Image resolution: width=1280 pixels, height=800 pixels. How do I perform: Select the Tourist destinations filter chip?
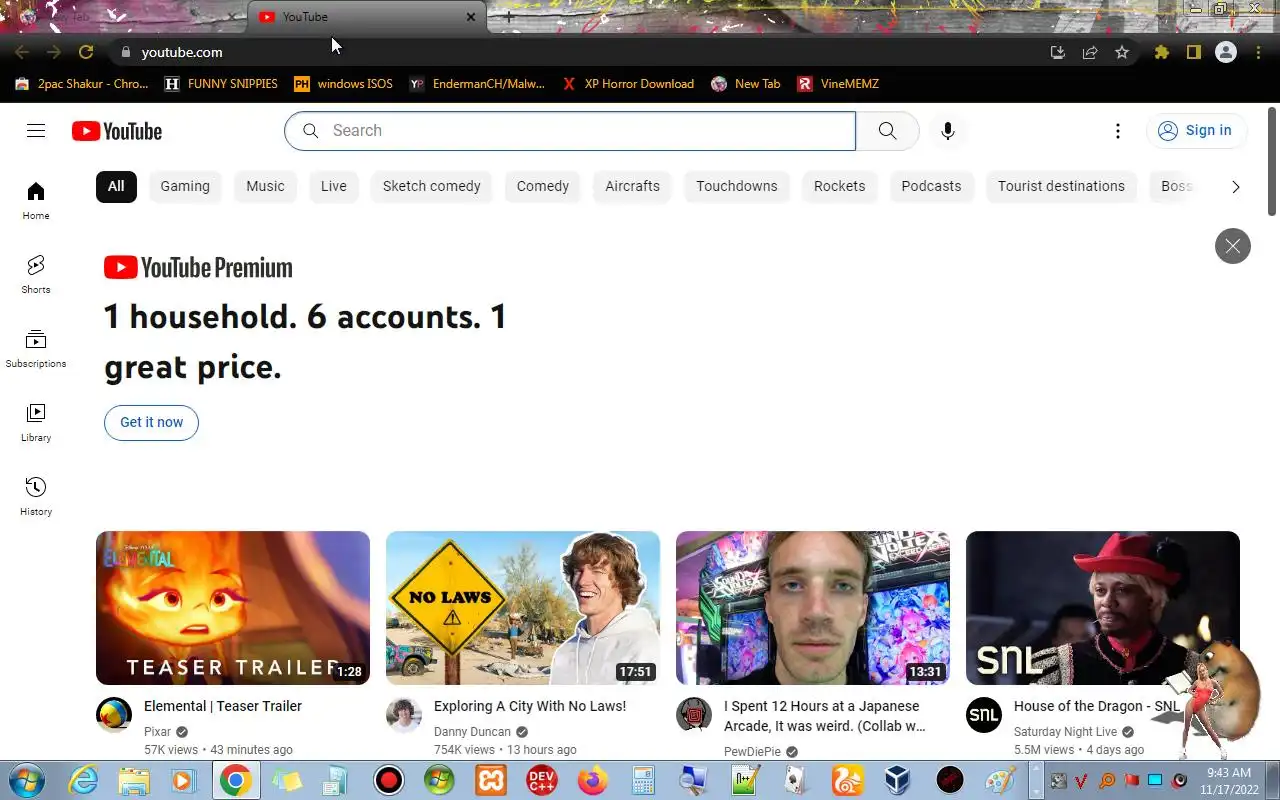point(1061,186)
